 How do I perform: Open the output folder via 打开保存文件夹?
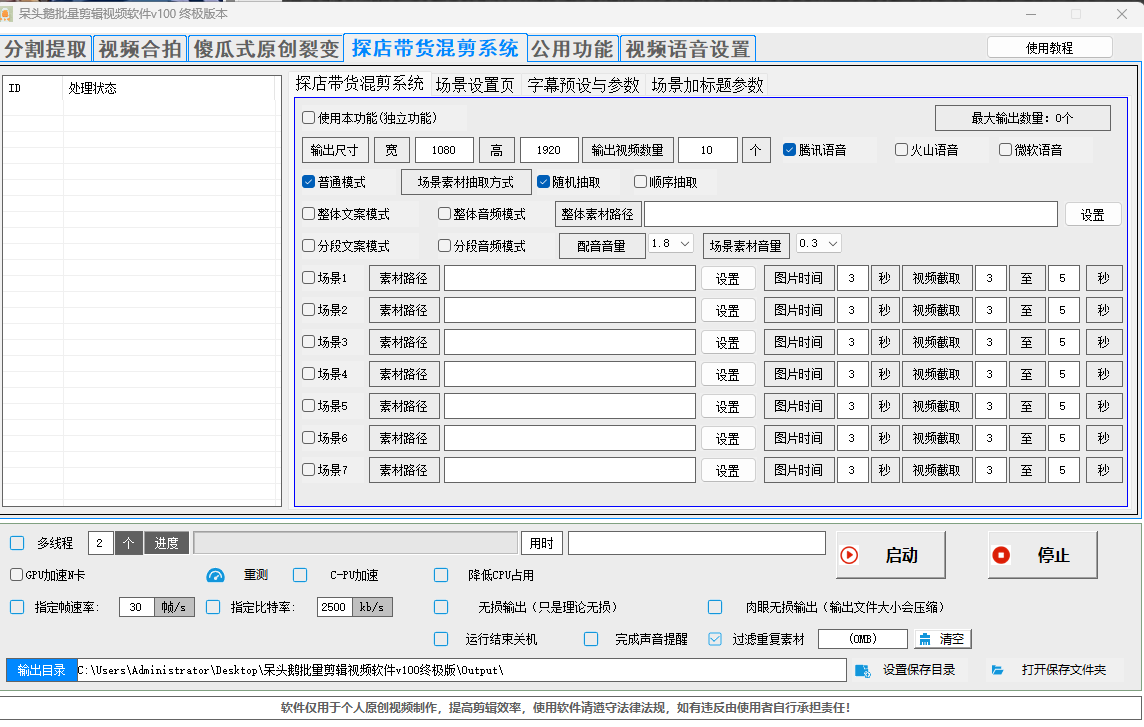tap(1051, 670)
